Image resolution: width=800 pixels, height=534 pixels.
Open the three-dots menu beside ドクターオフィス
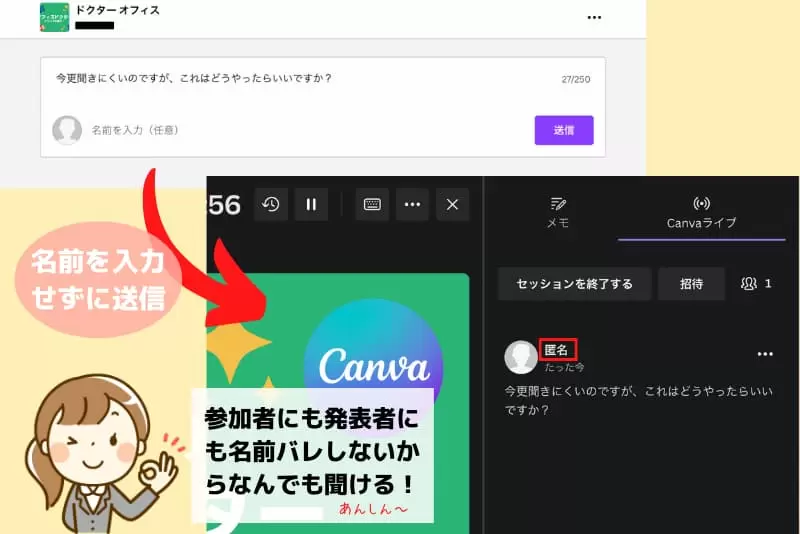(x=594, y=17)
